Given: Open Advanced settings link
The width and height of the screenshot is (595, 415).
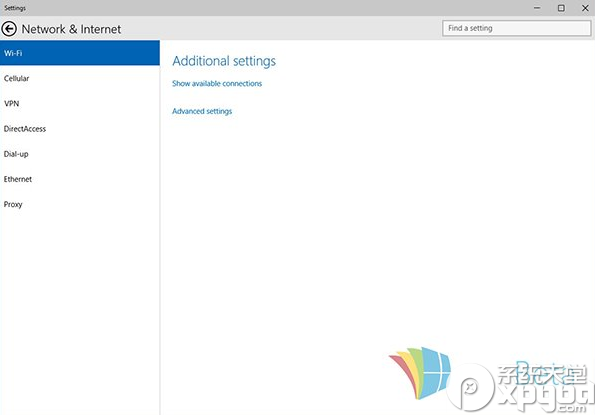Looking at the screenshot, I should pyautogui.click(x=202, y=111).
